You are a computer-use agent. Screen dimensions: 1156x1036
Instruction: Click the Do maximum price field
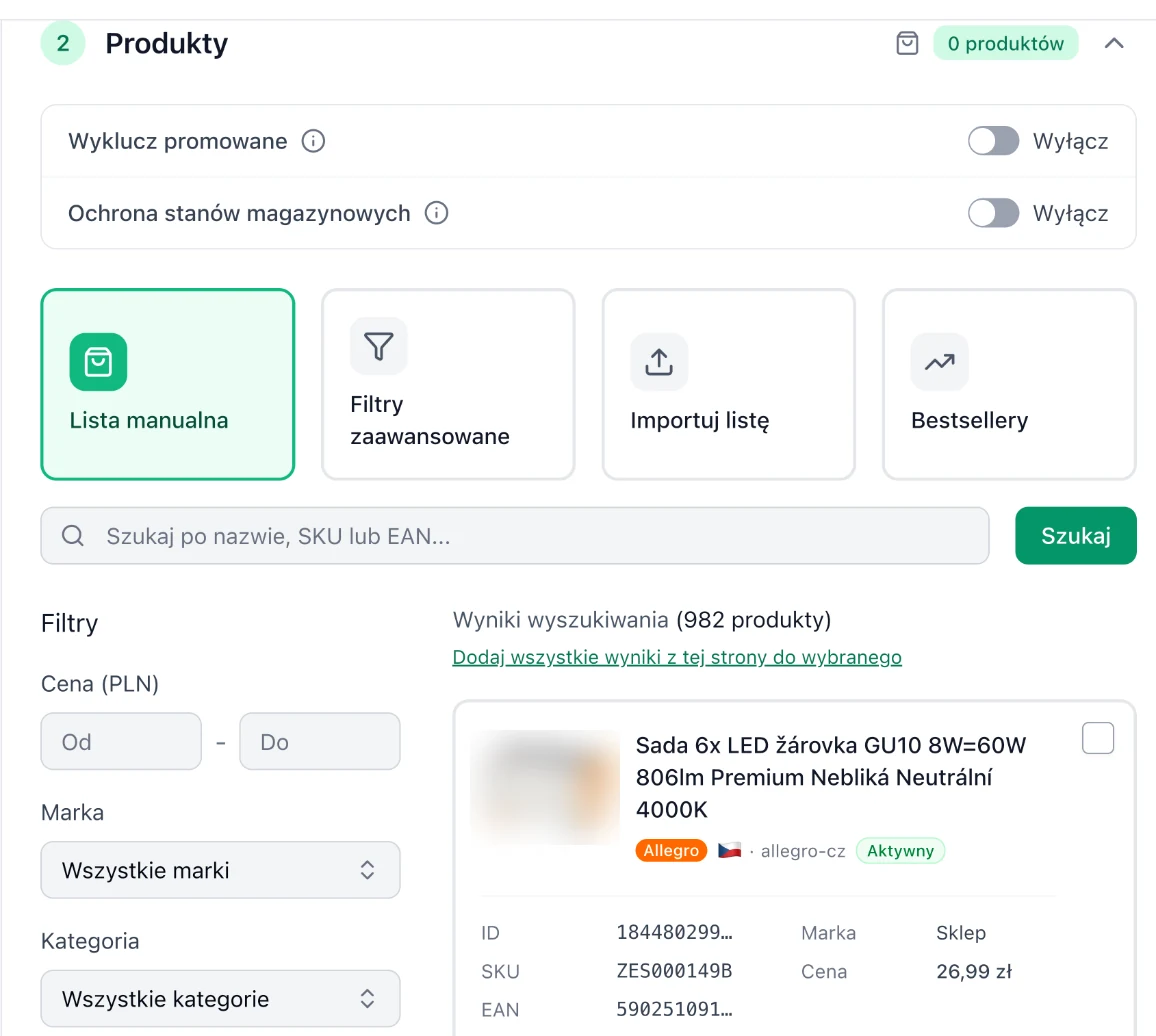[x=320, y=741]
